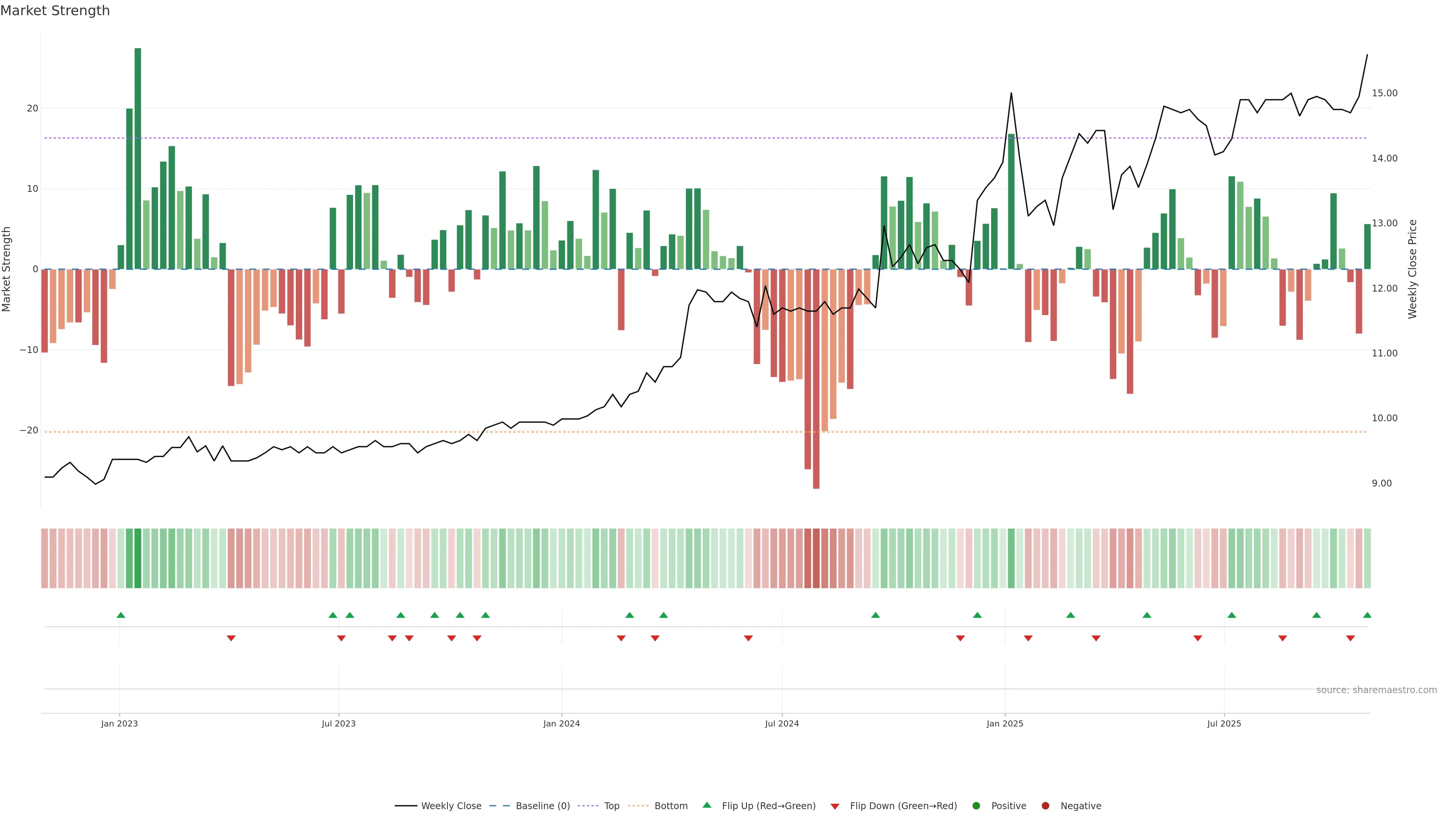
Task: Click the first flip-up triangle near Jan 2023
Action: click(x=121, y=615)
